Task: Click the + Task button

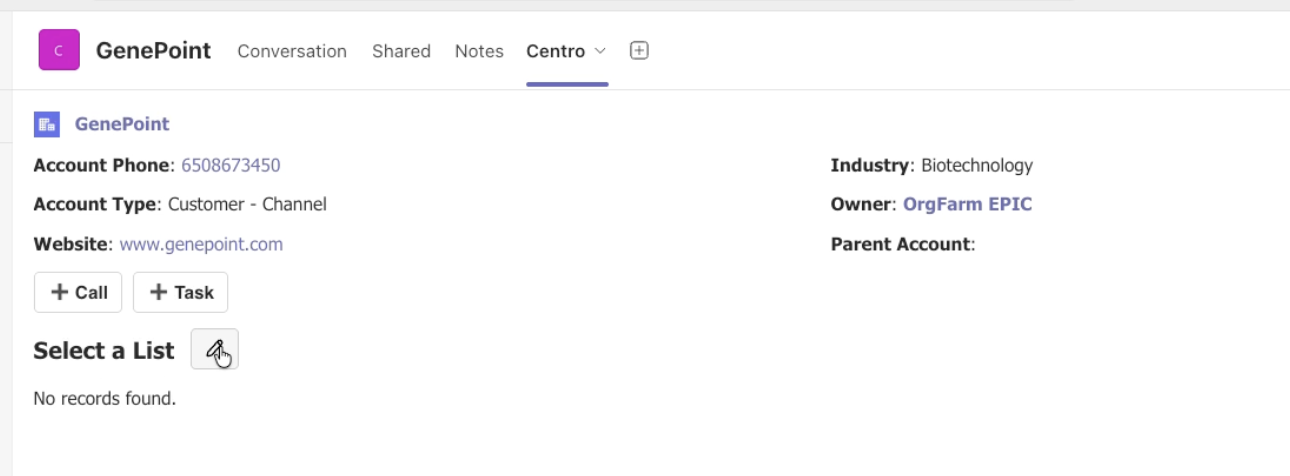Action: point(180,292)
